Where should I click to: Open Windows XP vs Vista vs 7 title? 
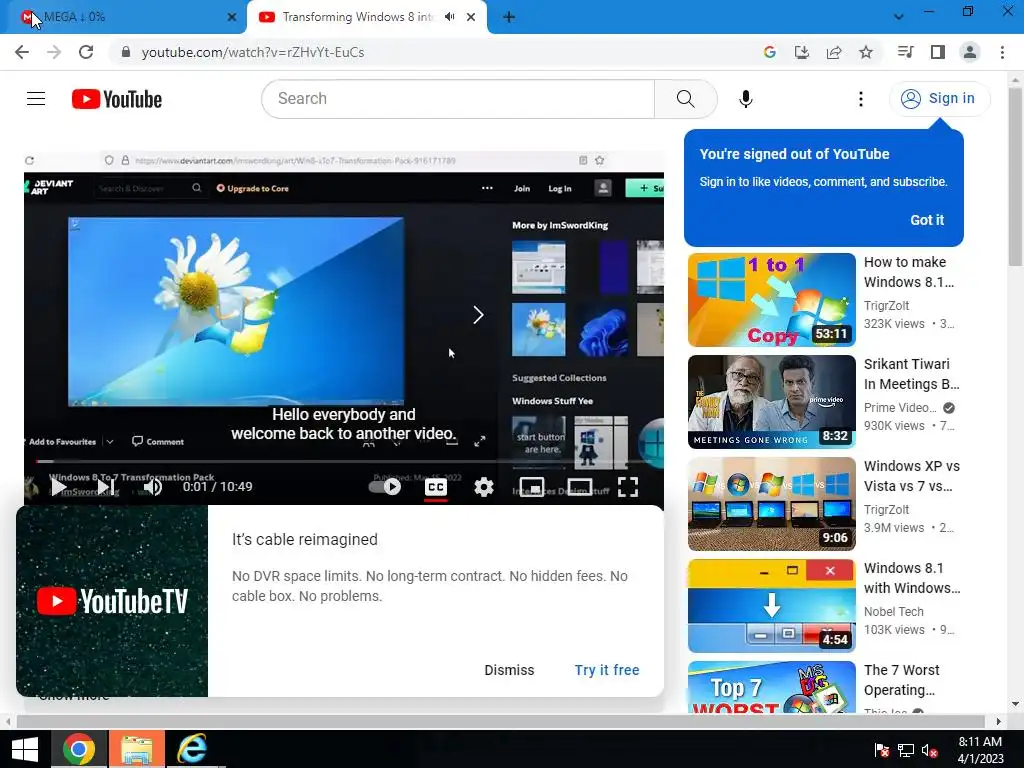tap(911, 476)
